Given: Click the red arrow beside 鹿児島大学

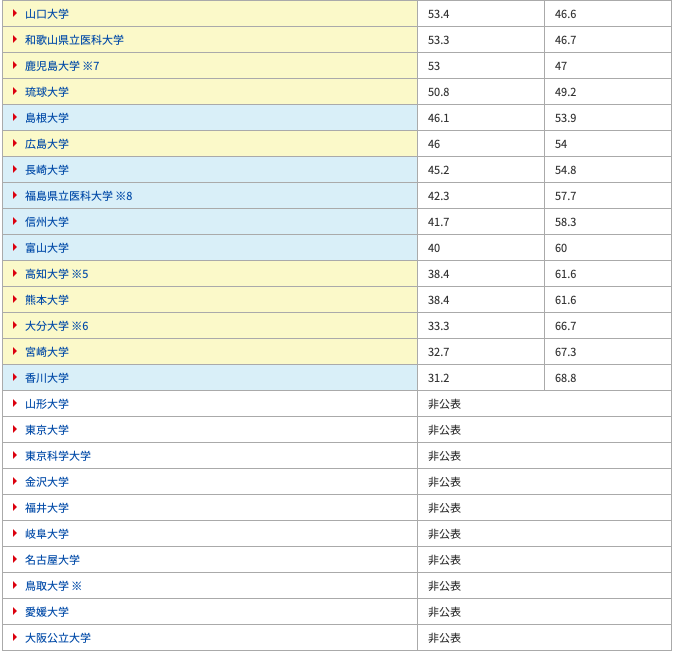Looking at the screenshot, I should (15, 65).
